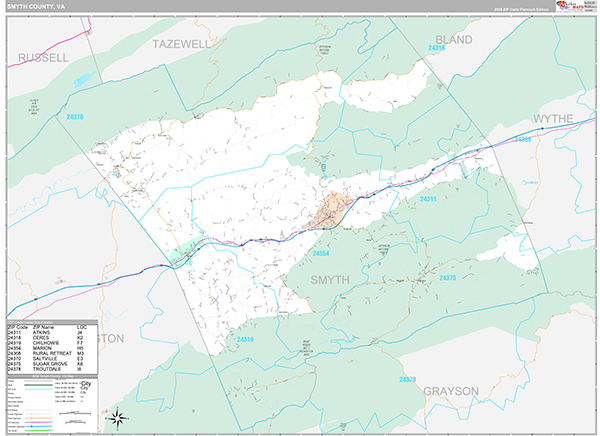The height and width of the screenshot is (436, 600).
Task: Click the green line swatch in legend
Action: pyautogui.click(x=38, y=430)
